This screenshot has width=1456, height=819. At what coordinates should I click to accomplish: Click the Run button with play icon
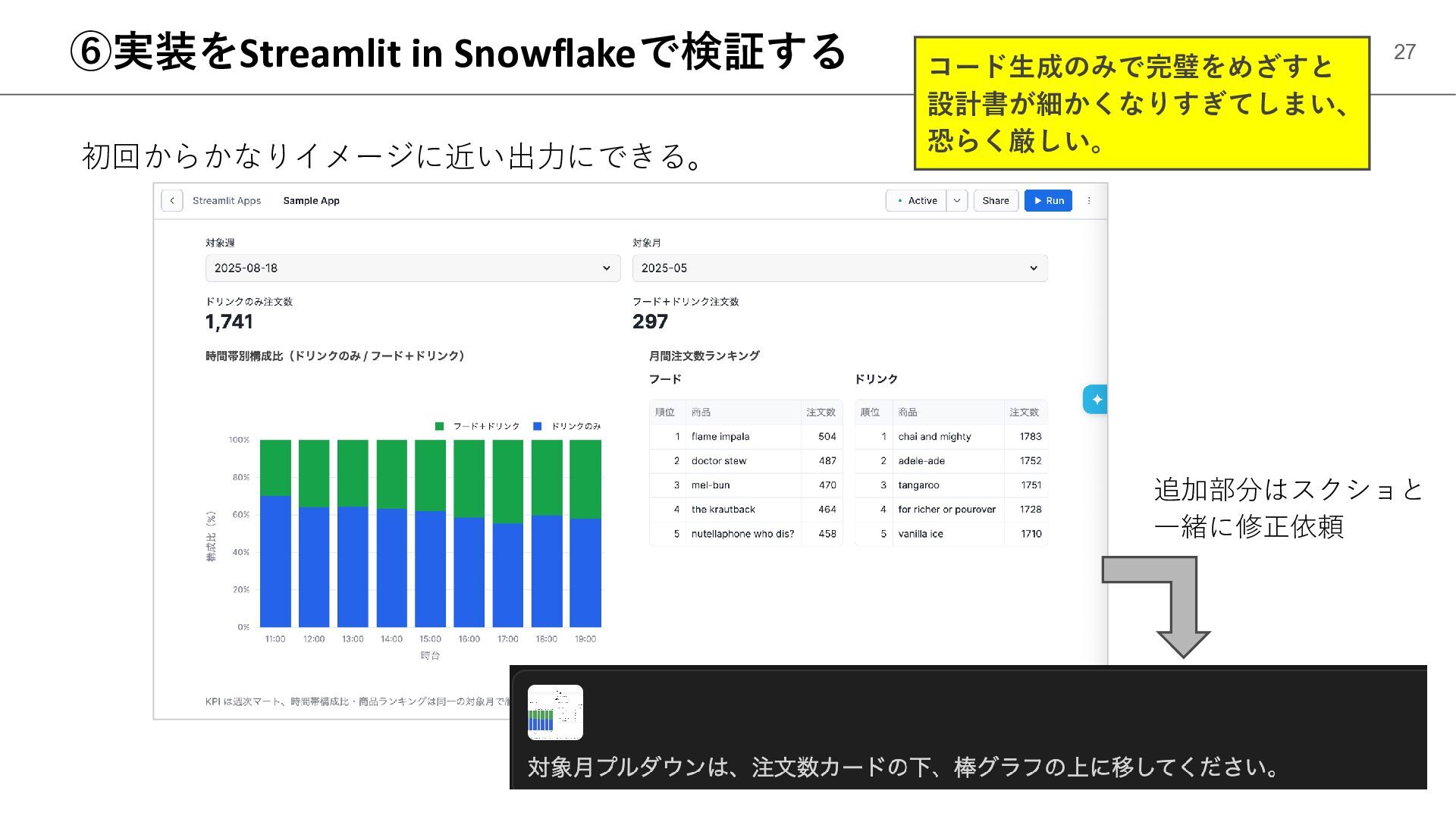tap(1048, 201)
